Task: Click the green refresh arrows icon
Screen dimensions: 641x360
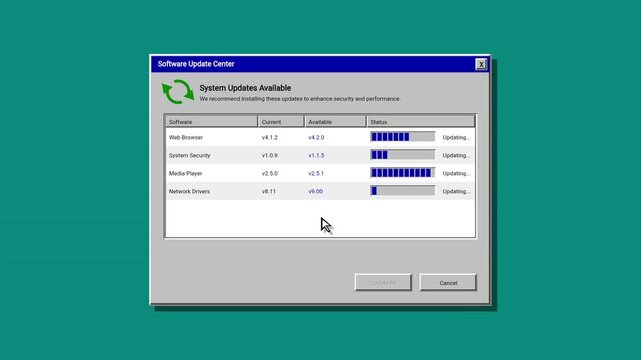Action: coord(178,92)
